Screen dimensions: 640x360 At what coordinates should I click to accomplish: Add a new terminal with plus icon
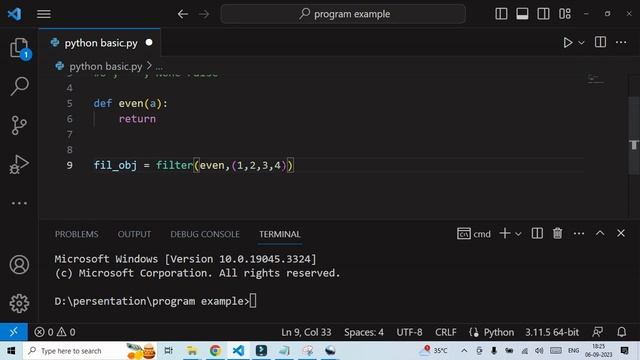[505, 233]
